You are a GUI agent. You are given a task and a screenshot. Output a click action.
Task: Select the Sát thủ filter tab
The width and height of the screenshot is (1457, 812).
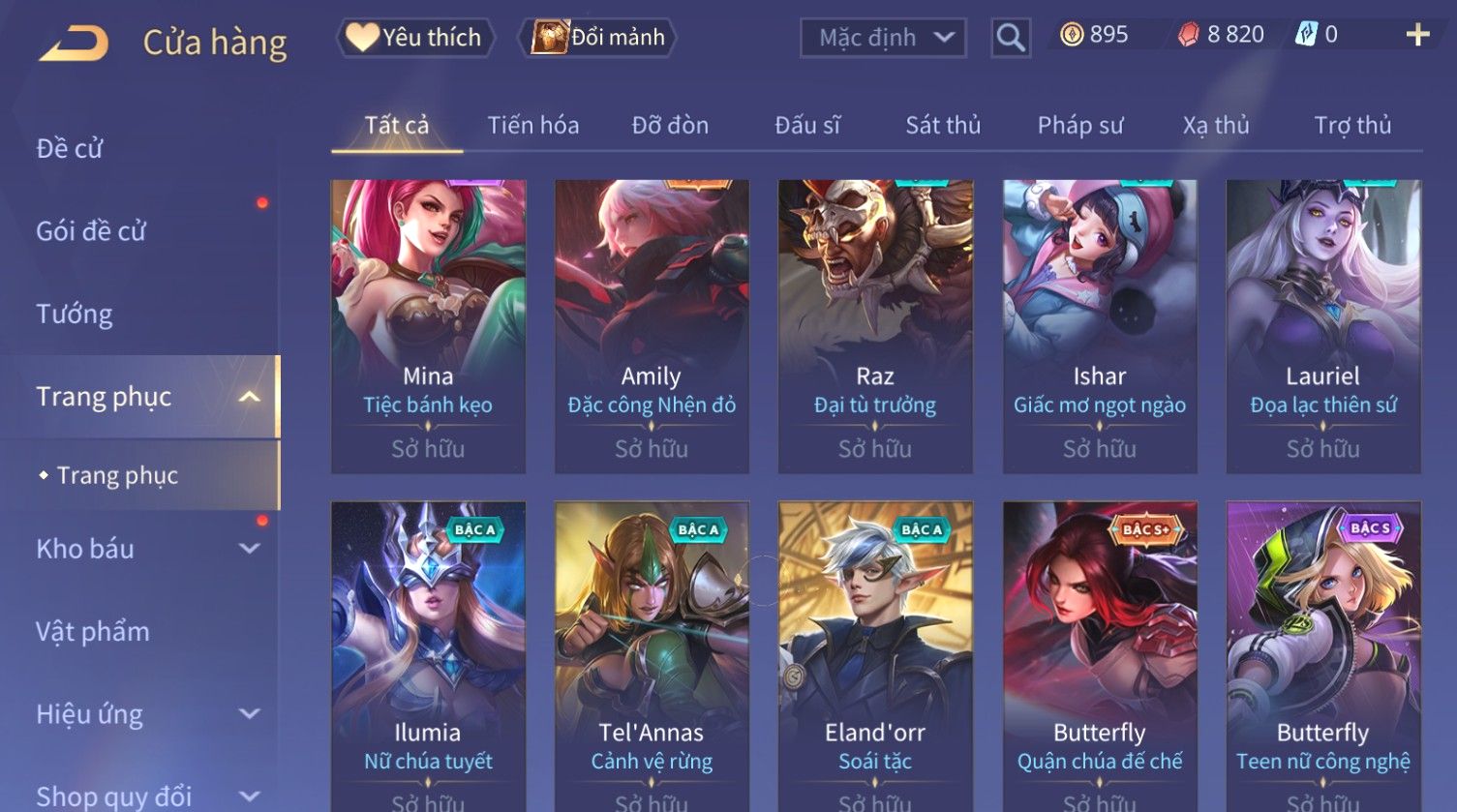pyautogui.click(x=943, y=125)
